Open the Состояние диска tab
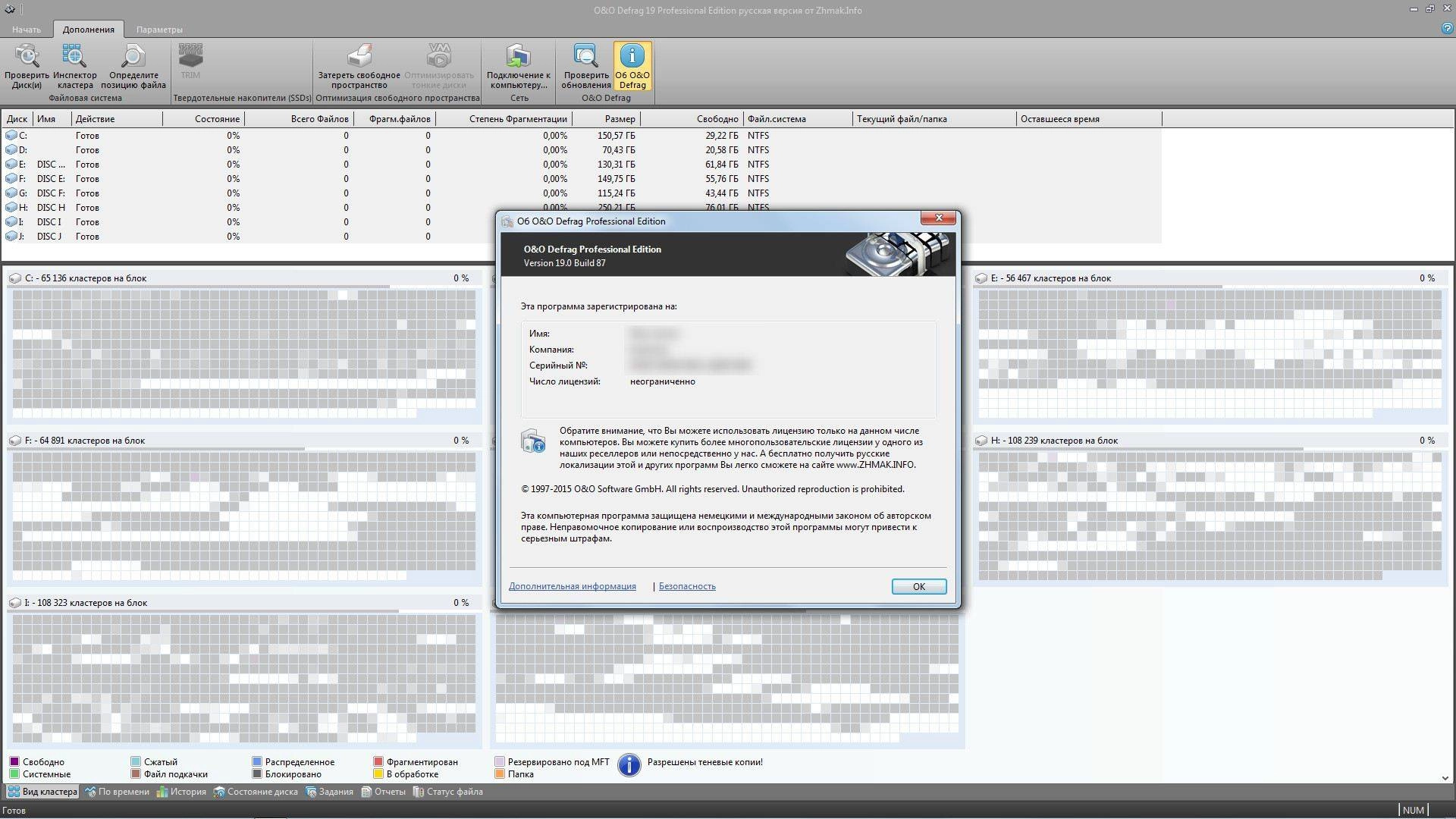1456x819 pixels. pyautogui.click(x=256, y=792)
